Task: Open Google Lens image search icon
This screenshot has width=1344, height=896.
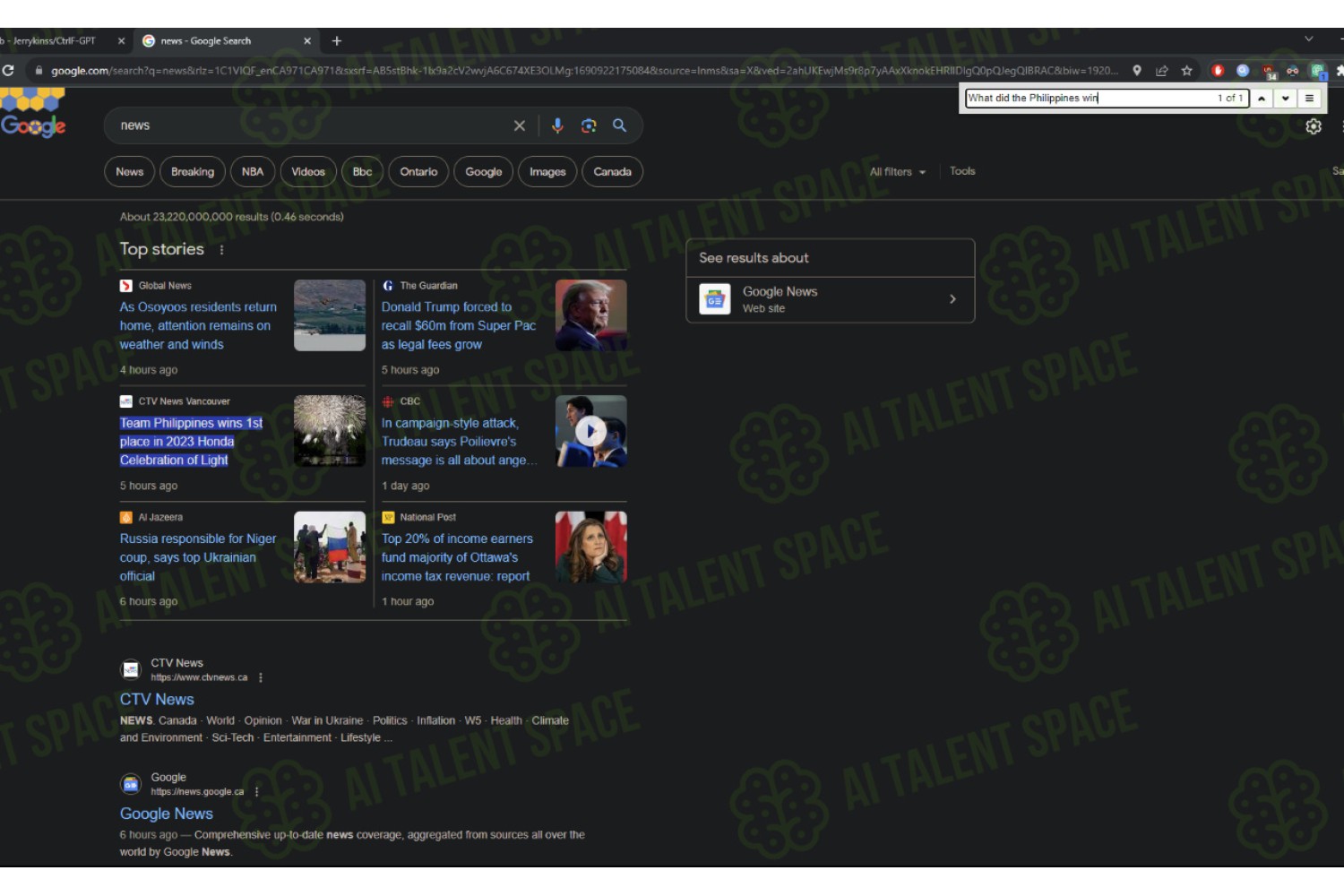Action: tap(589, 125)
